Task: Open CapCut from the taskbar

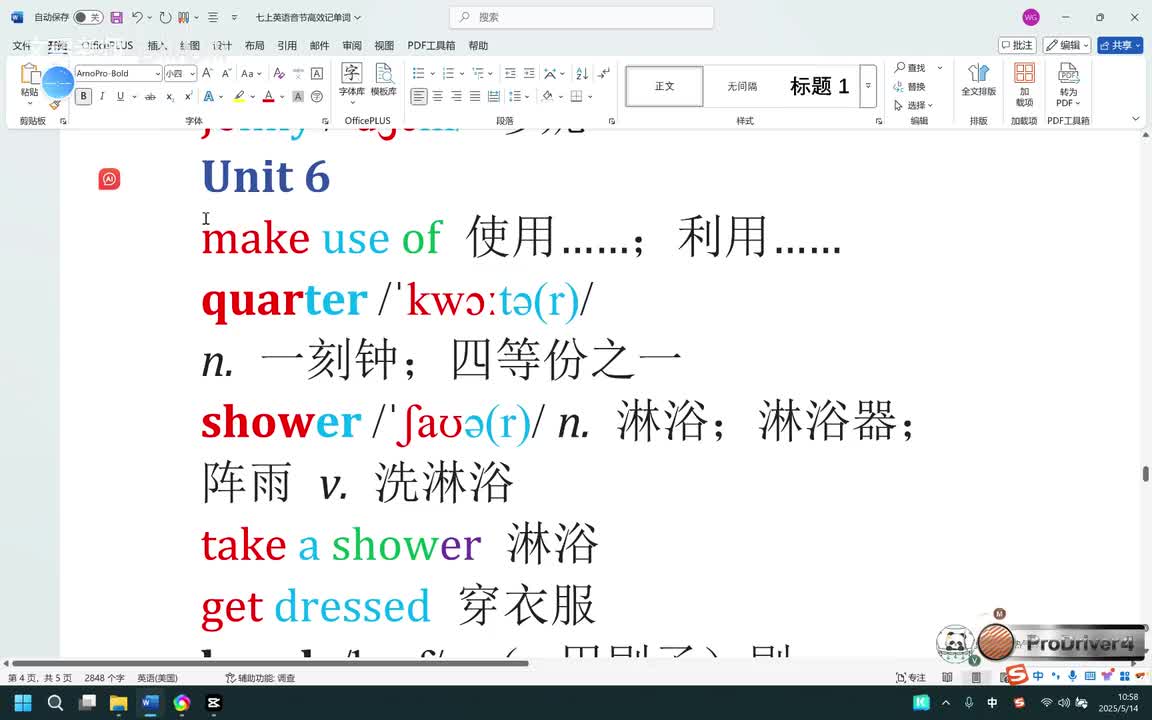Action: 214,703
